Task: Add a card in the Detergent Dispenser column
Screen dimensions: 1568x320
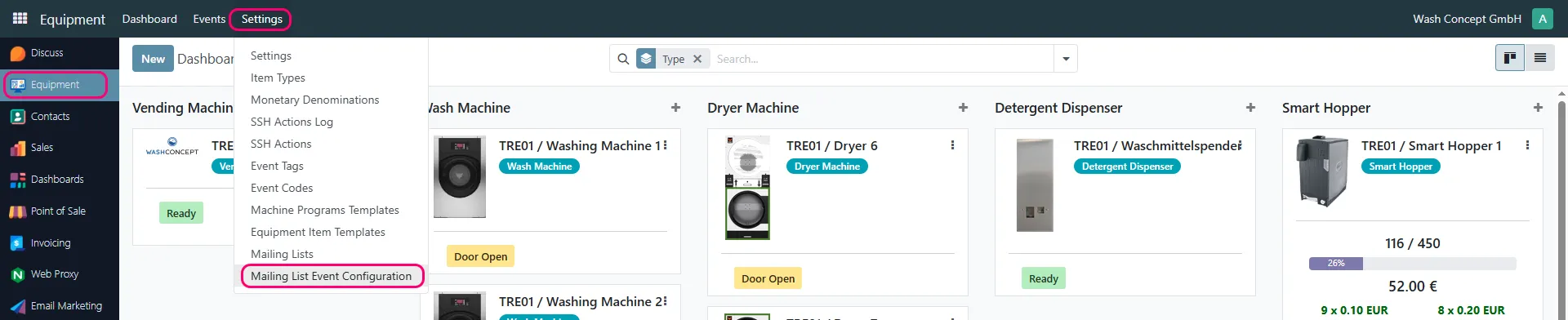Action: click(x=1250, y=108)
